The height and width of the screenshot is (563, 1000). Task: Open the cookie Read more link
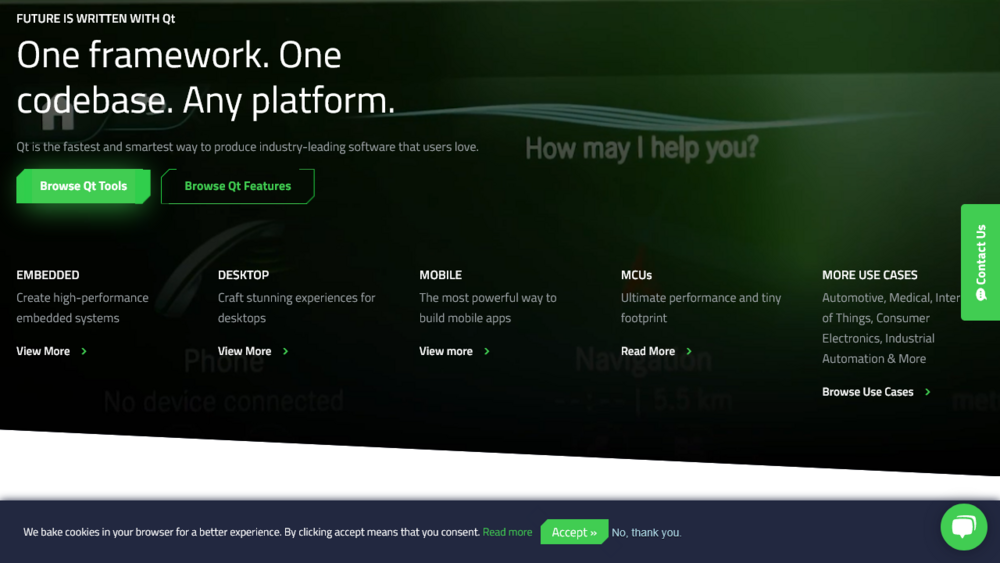(507, 532)
